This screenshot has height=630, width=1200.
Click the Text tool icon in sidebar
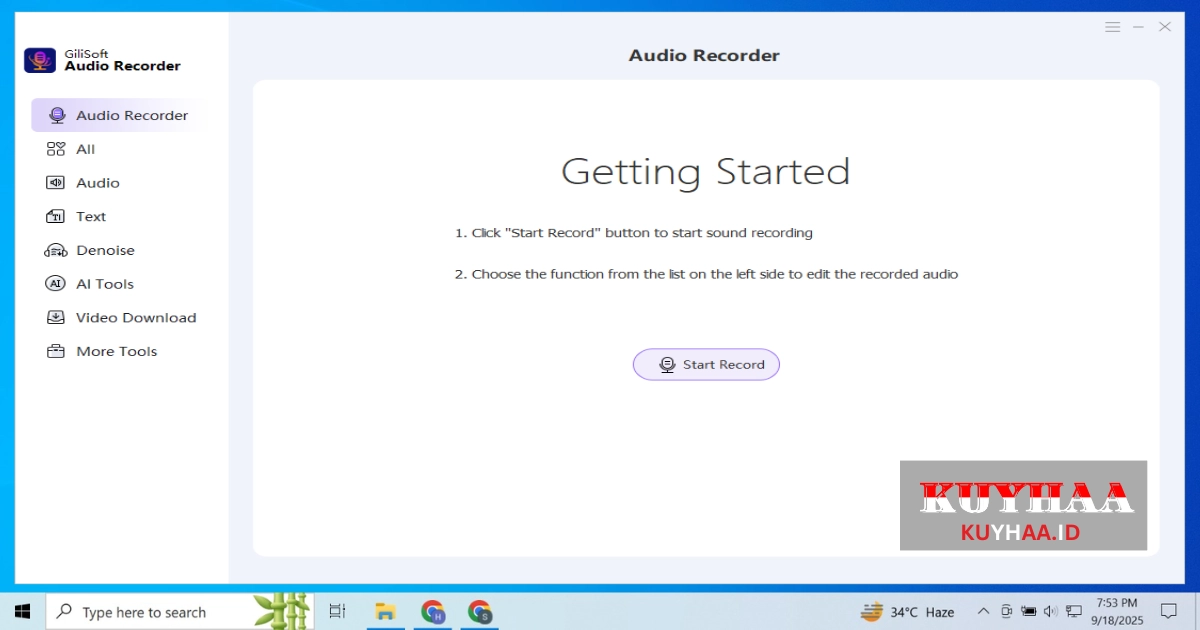pyautogui.click(x=56, y=216)
